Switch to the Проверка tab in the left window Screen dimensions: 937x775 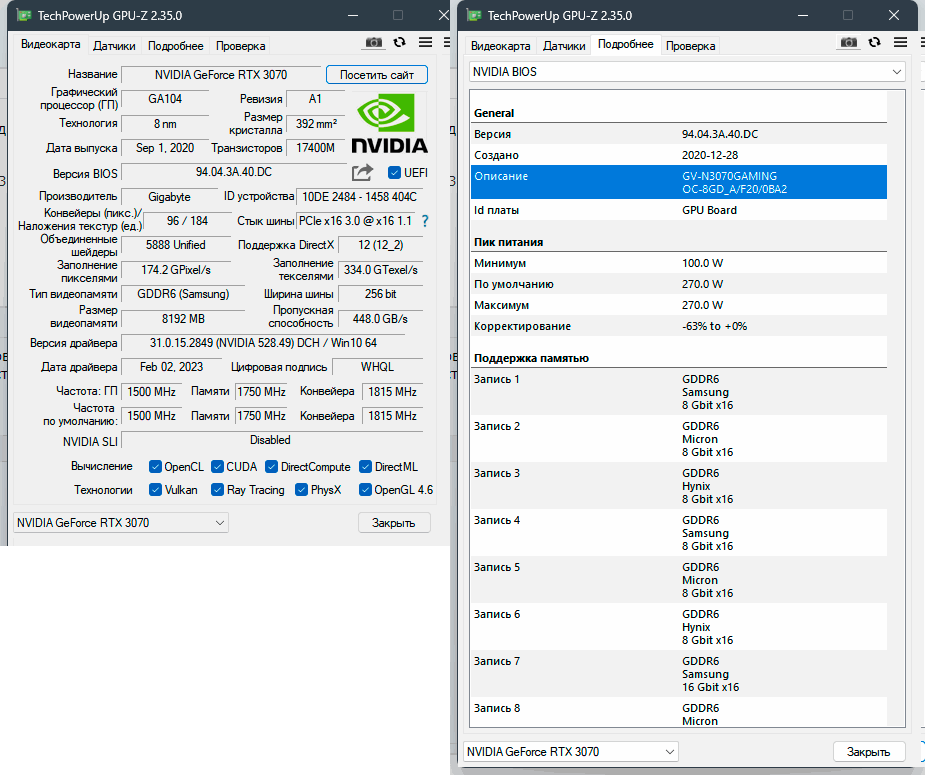[240, 46]
